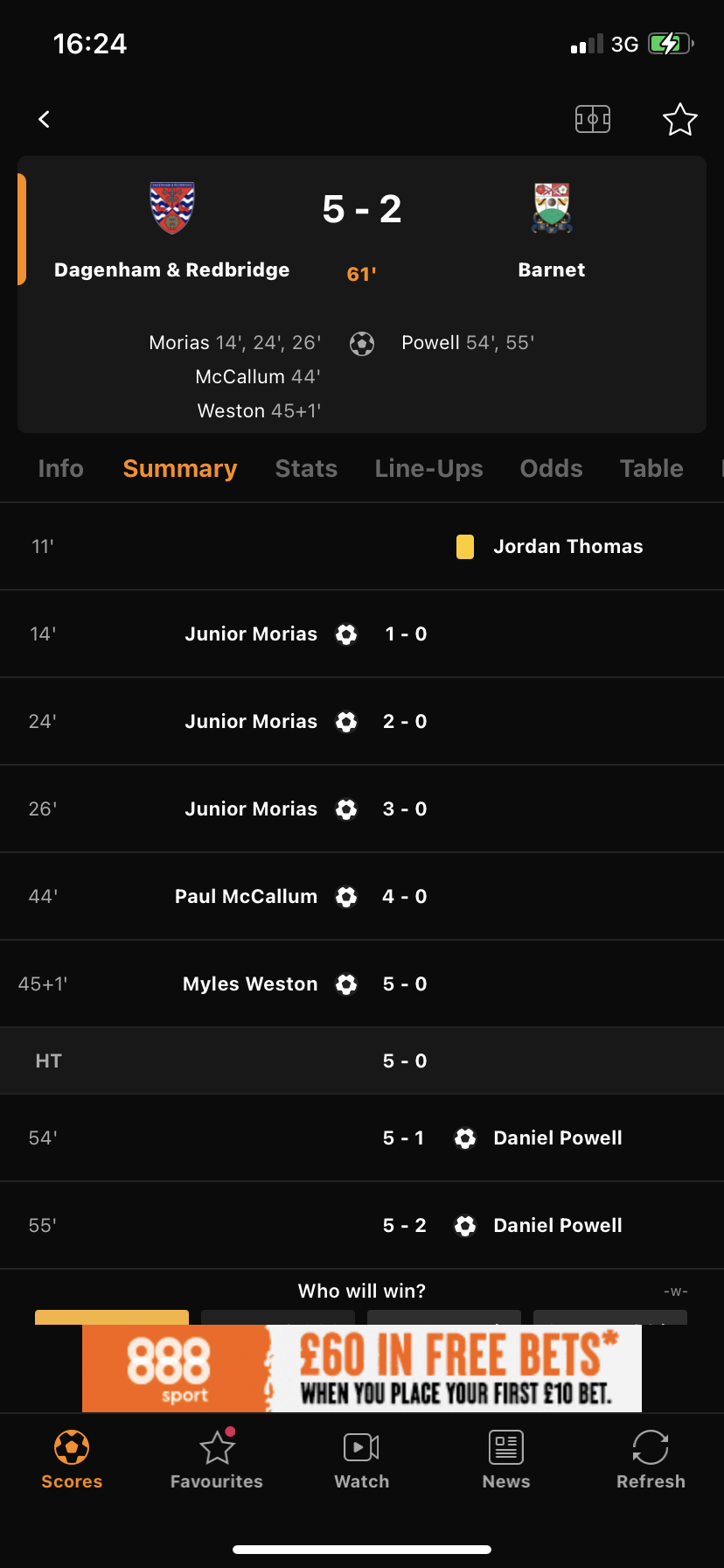Show the Table tab
The height and width of the screenshot is (1568, 724).
(651, 469)
